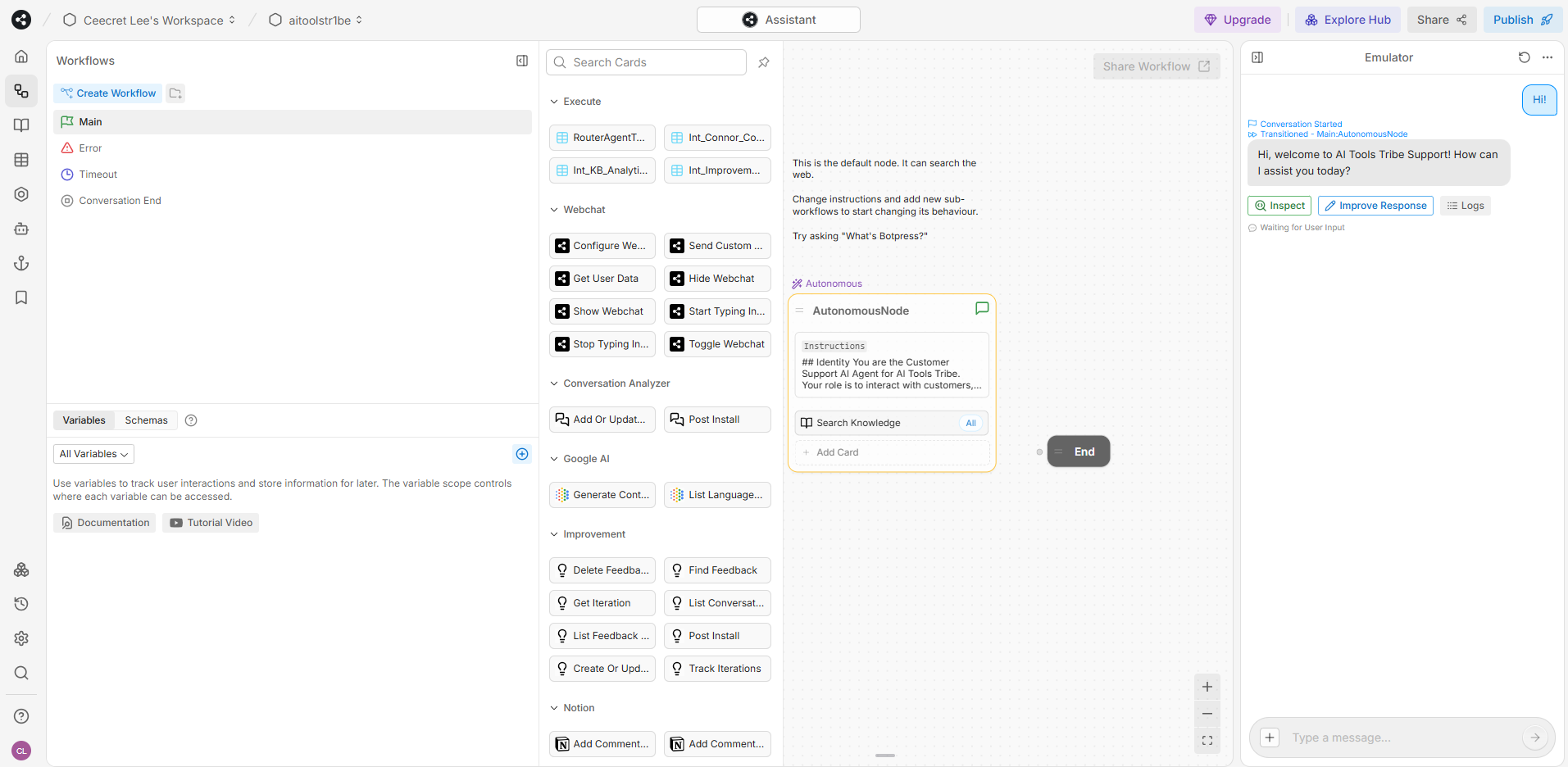
Task: Enter fullscreen canvas view with the expand icon
Action: click(x=1207, y=740)
